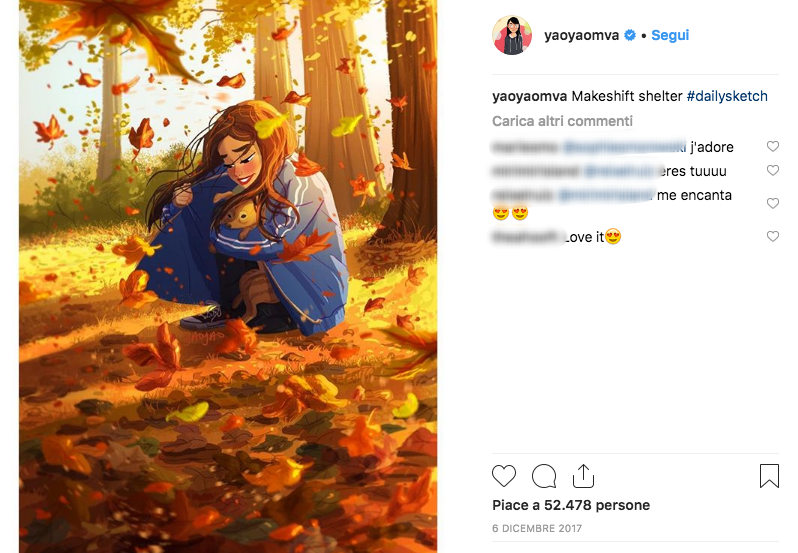Open the blurred mention in the "j'adore" comment
798x553 pixels.
[x=624, y=147]
